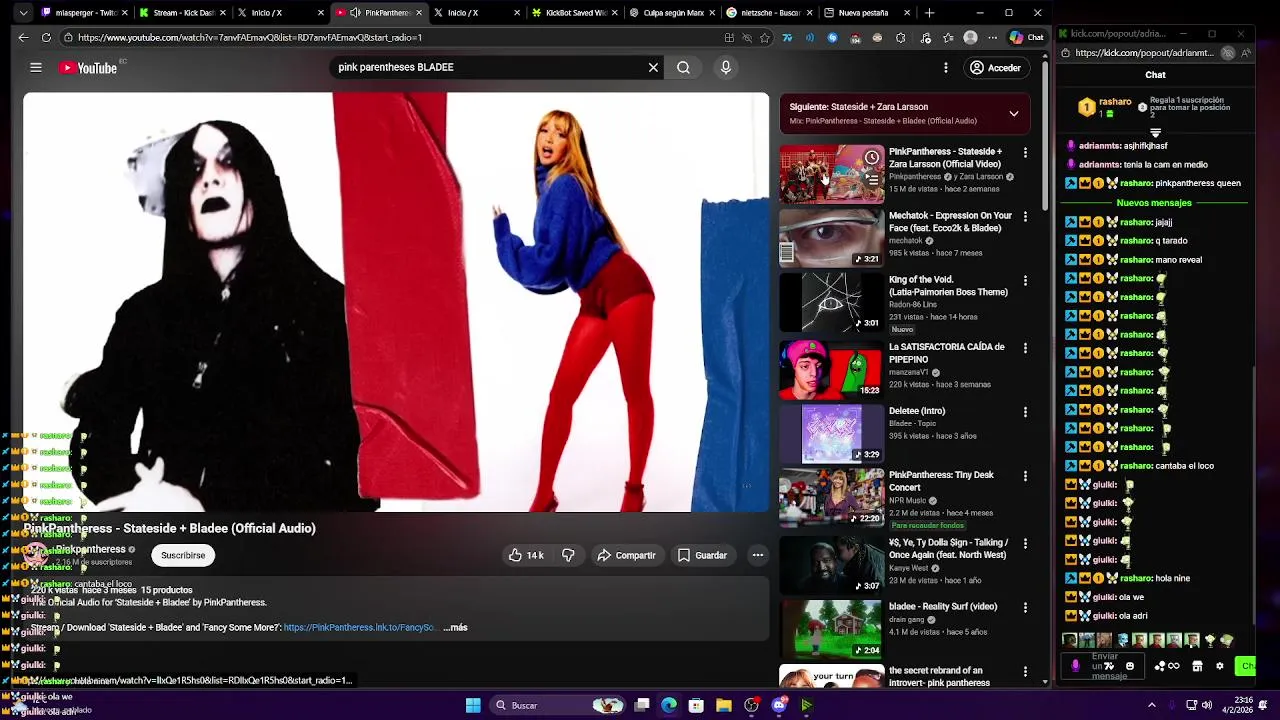Open options for Deletee (Intro) video

pos(1025,412)
